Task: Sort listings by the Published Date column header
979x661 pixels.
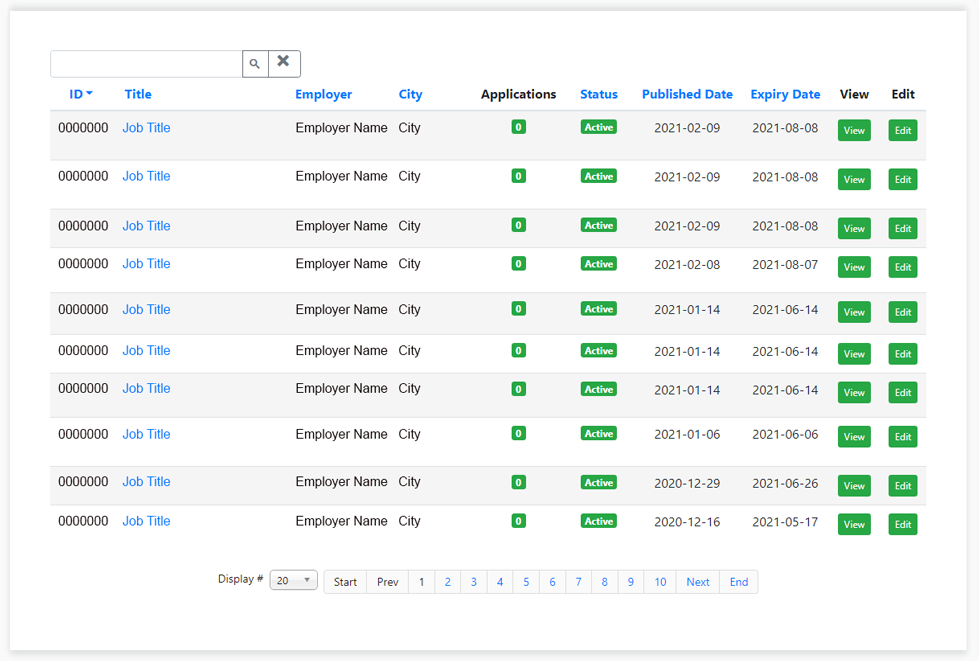Action: [687, 94]
